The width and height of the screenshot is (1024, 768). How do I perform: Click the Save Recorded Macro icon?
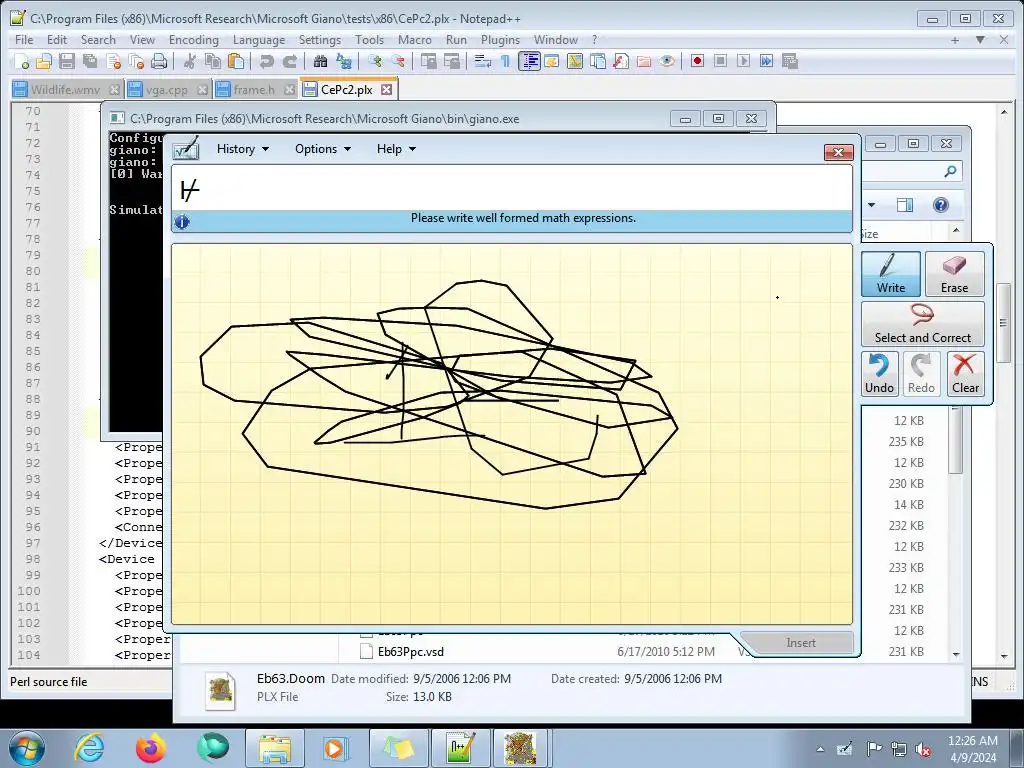[x=790, y=61]
